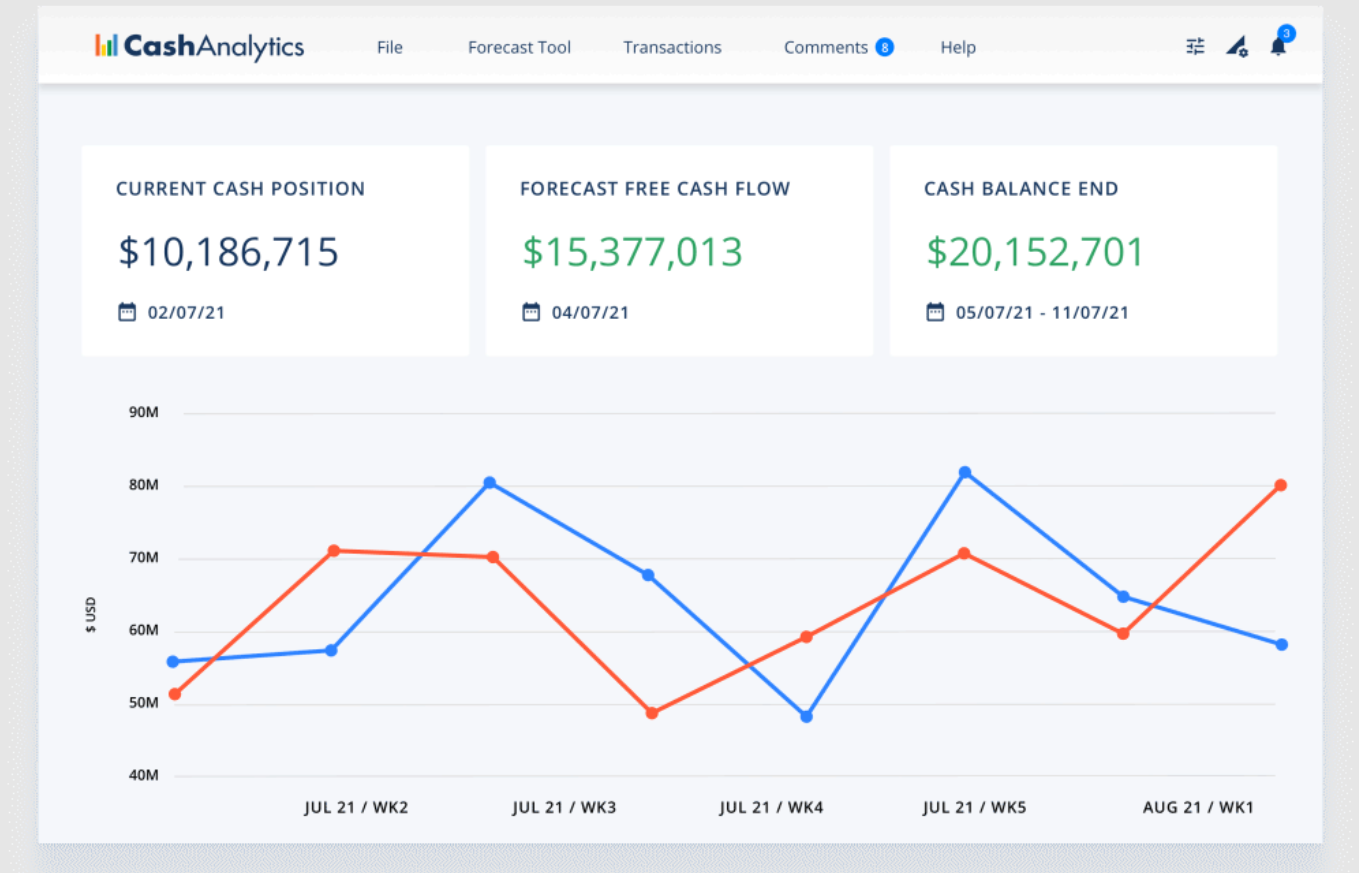Open the filter sliders icon
Screen dimensions: 1359x873
[x=1194, y=46]
